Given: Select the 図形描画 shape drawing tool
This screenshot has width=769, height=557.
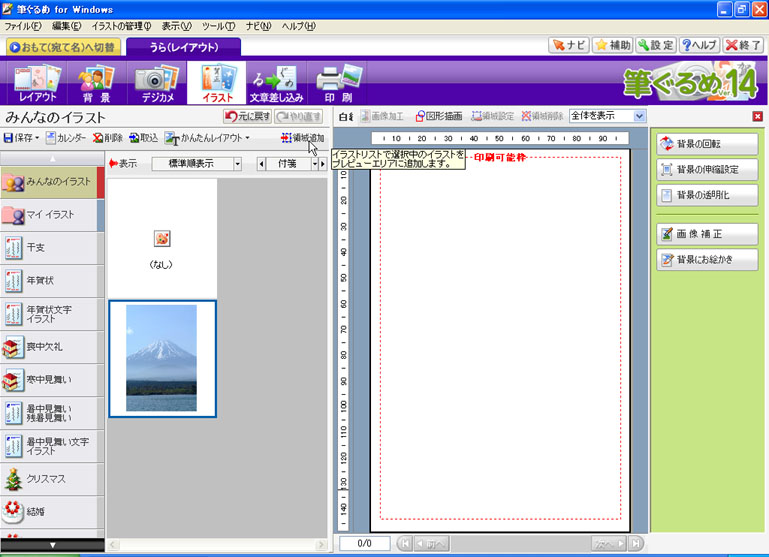Looking at the screenshot, I should pyautogui.click(x=439, y=116).
